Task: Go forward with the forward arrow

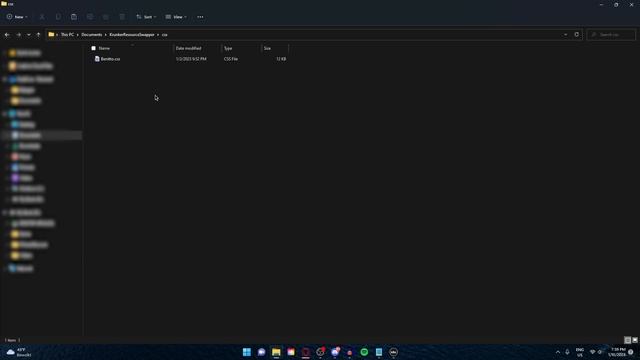Action: 19,35
